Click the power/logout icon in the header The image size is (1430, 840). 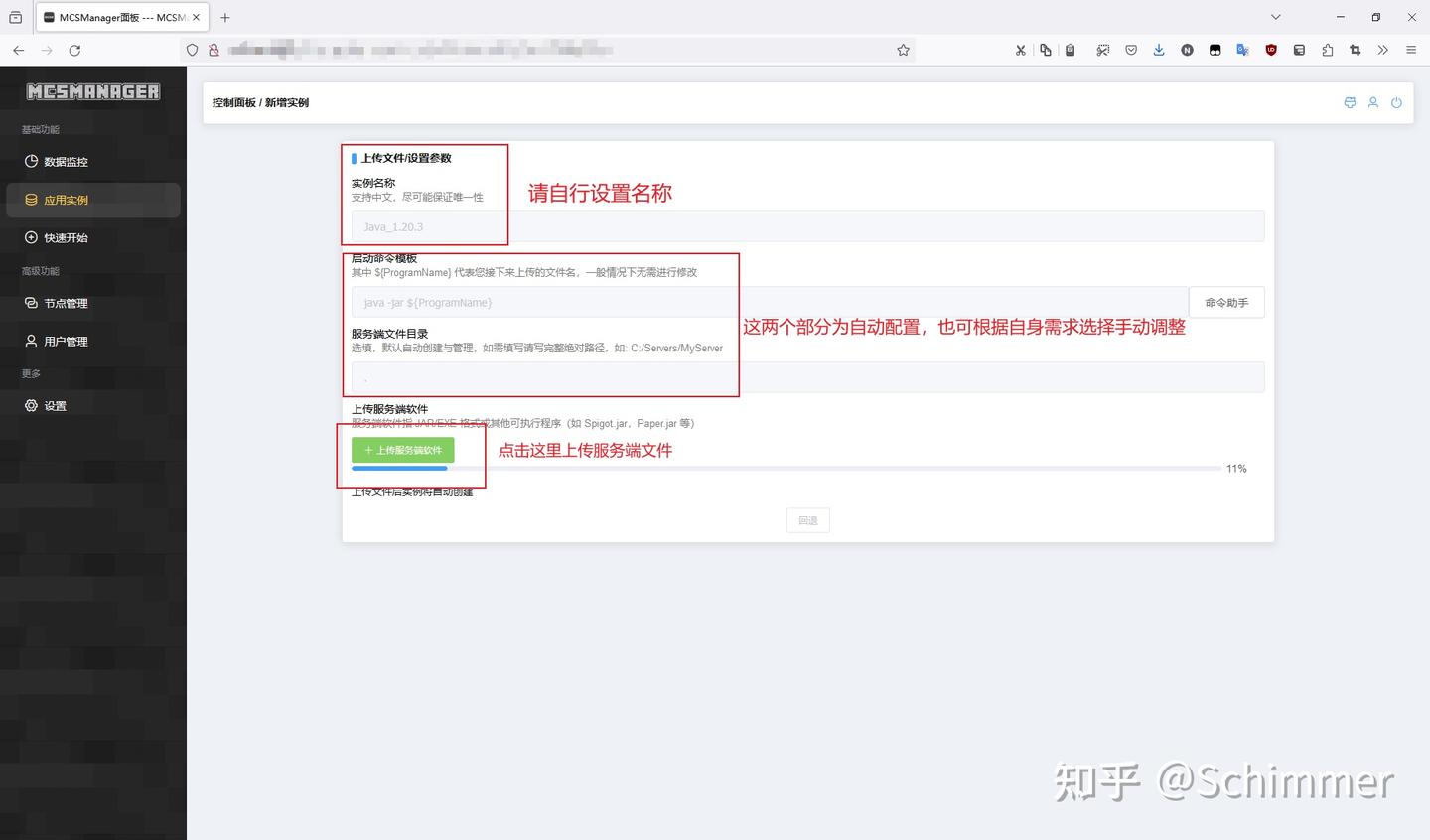pyautogui.click(x=1396, y=102)
